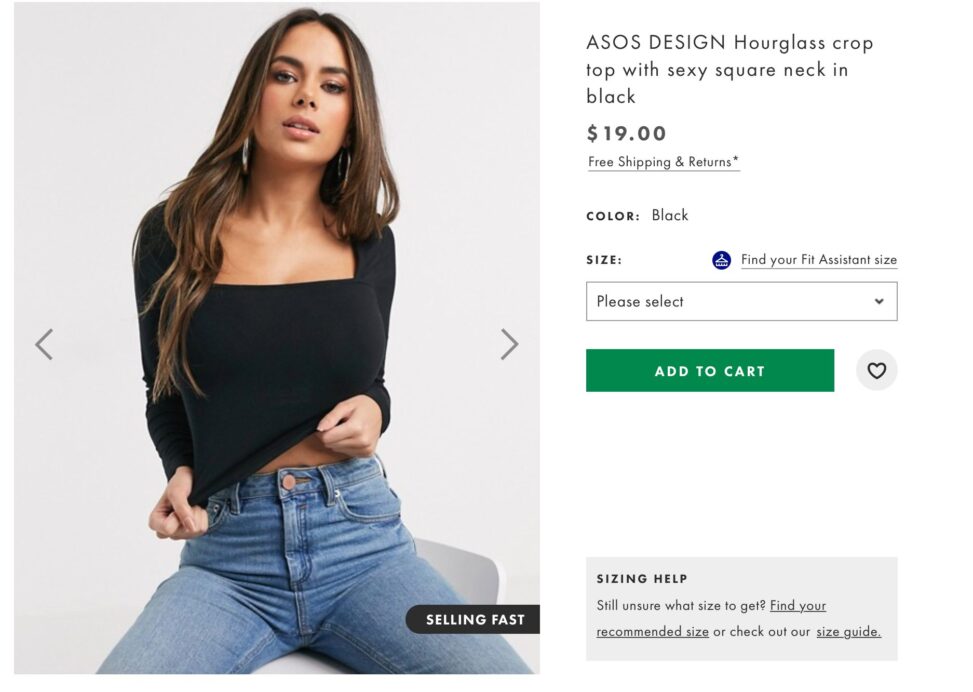Click the Fit Assistant hanger icon
973x692 pixels.
tap(721, 259)
